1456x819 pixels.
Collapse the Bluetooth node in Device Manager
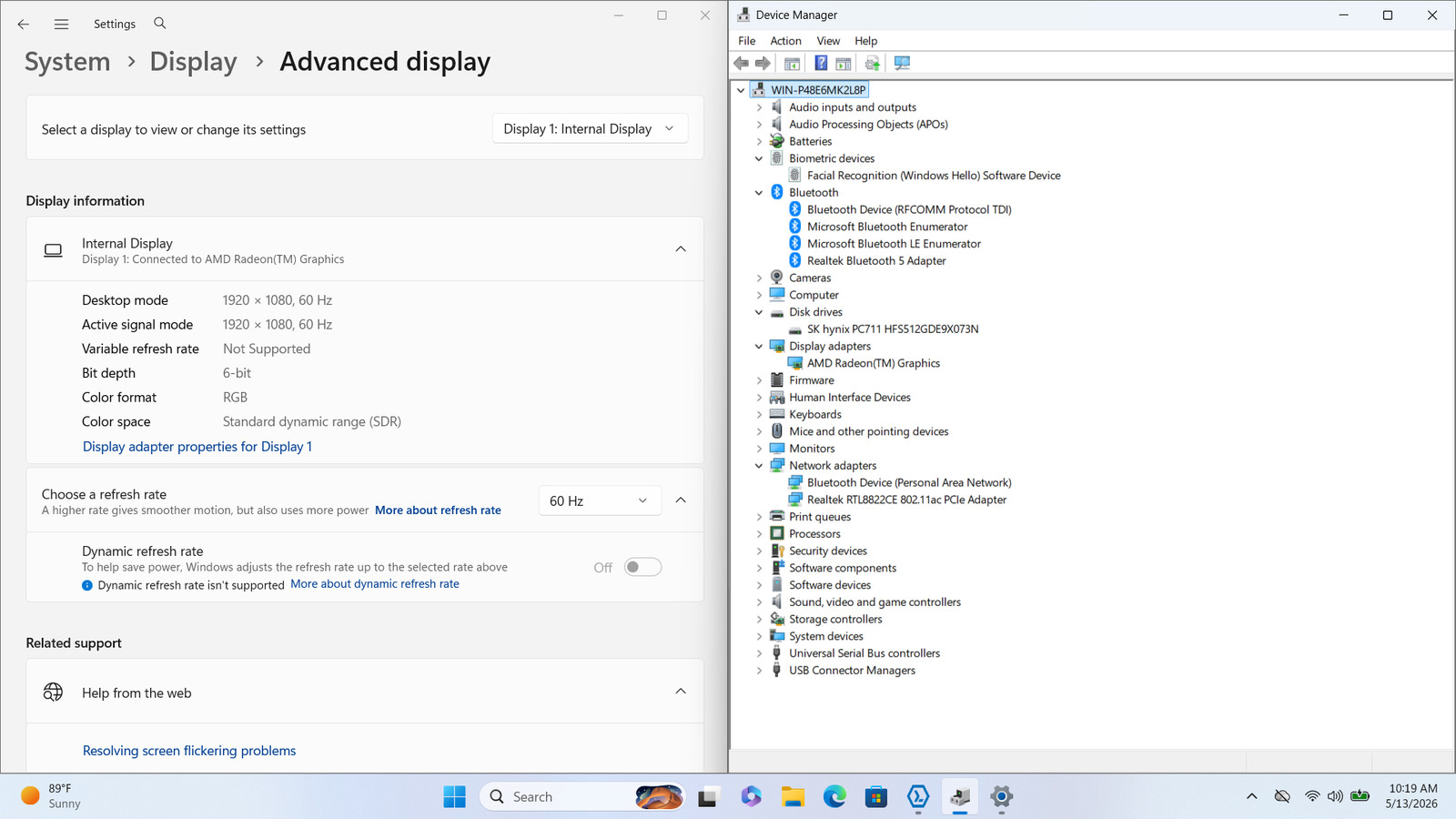click(x=759, y=193)
